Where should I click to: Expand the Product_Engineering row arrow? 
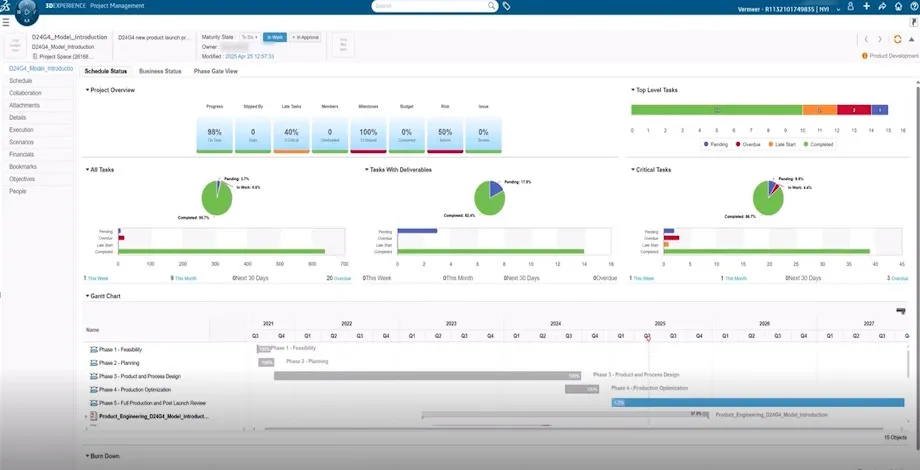coord(86,417)
